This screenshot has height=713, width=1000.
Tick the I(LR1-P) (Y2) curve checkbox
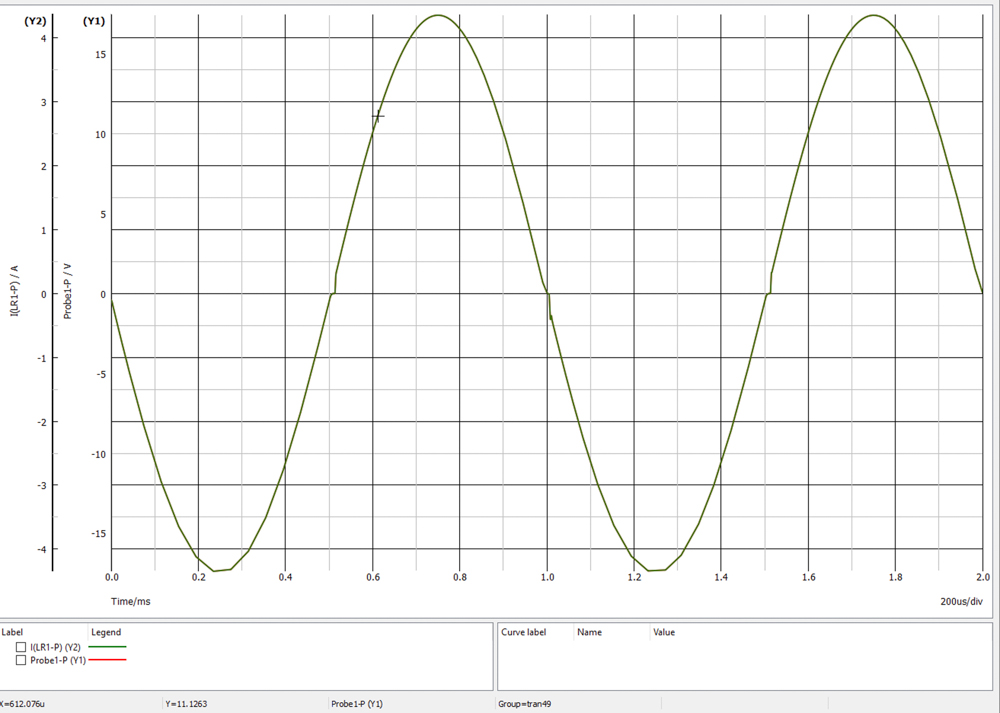point(21,647)
